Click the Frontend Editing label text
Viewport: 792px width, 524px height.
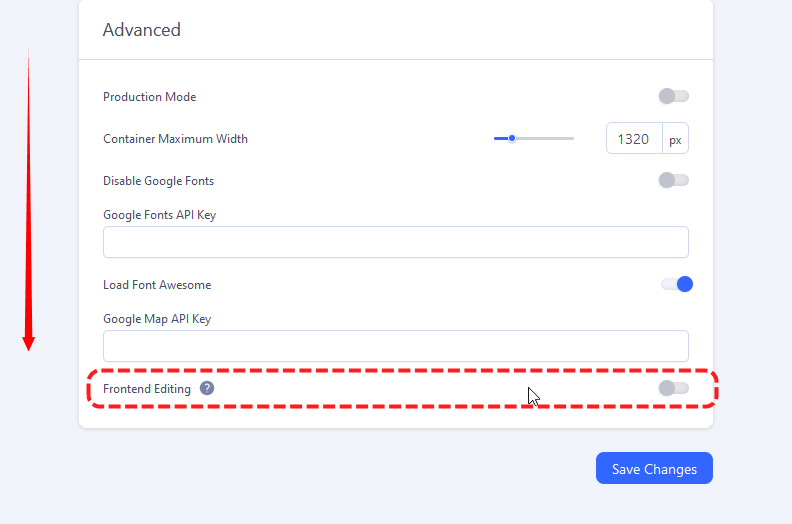(x=147, y=389)
